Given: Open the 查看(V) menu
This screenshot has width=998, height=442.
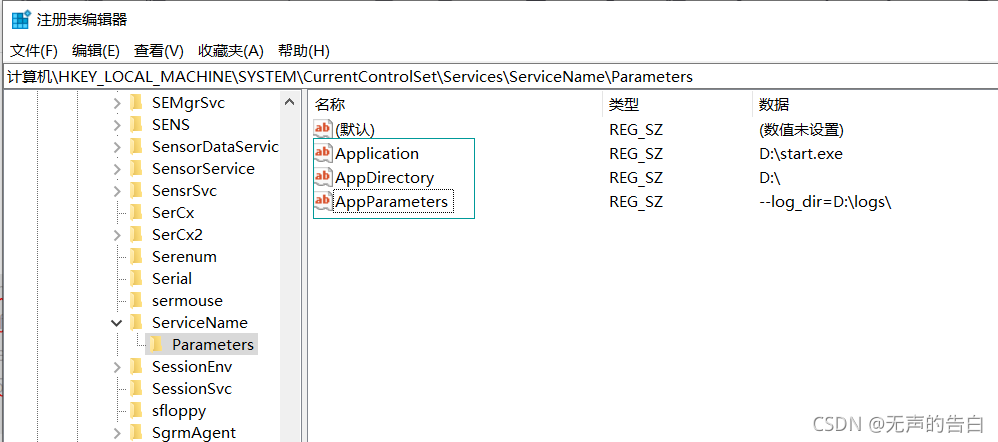Looking at the screenshot, I should (158, 51).
